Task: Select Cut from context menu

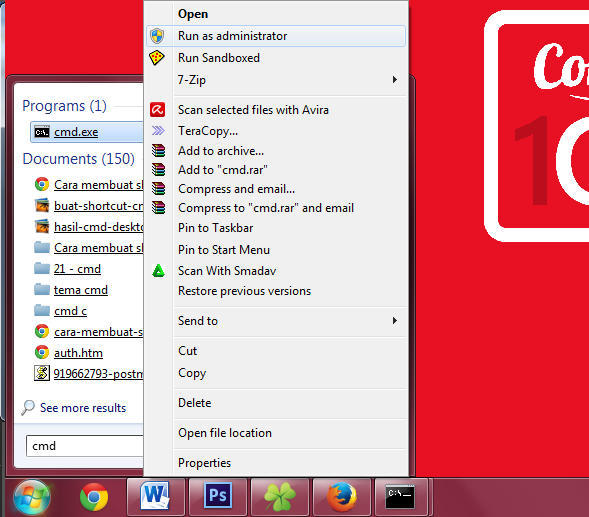Action: (x=276, y=351)
